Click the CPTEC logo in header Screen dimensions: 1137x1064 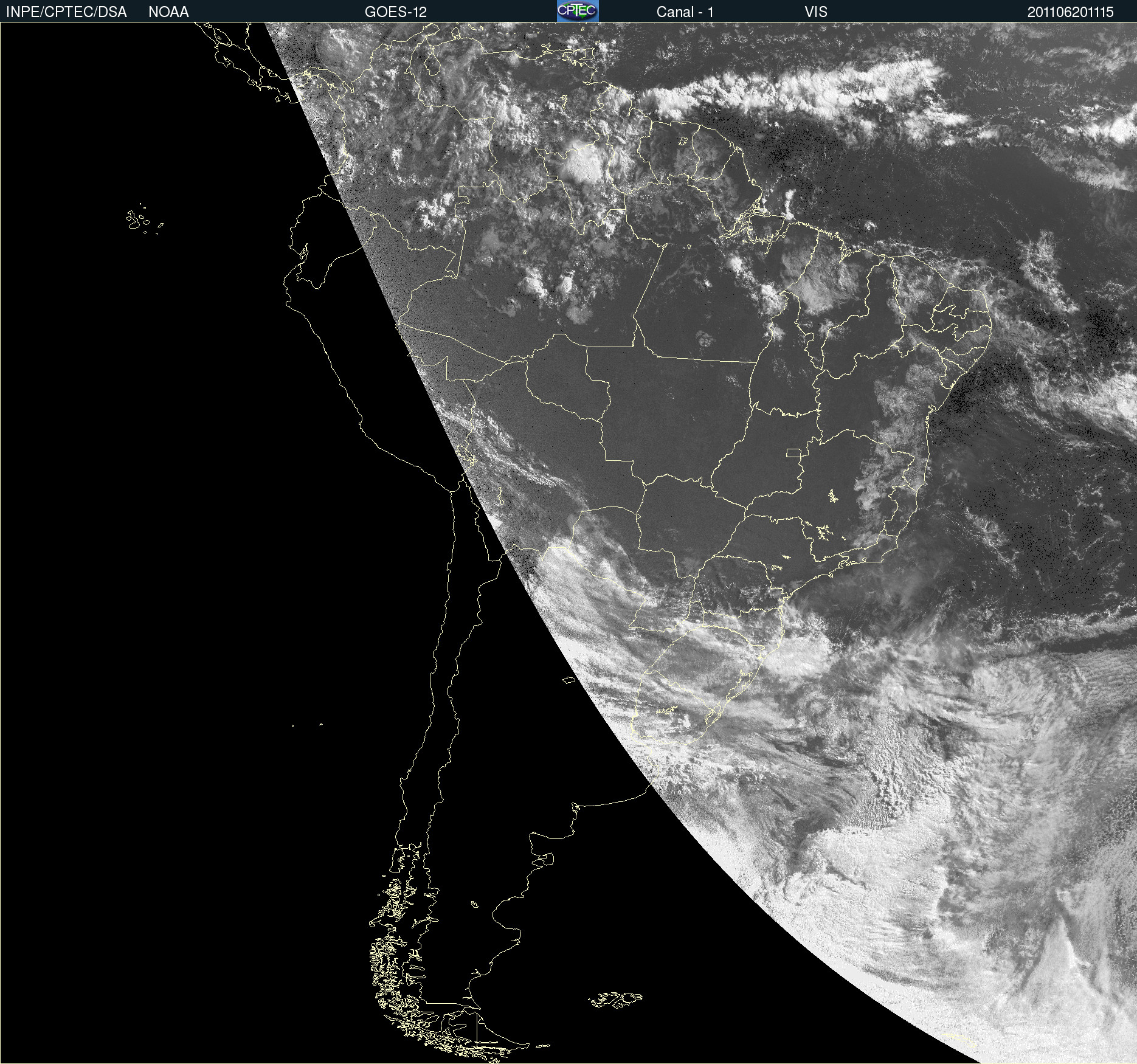(x=578, y=11)
